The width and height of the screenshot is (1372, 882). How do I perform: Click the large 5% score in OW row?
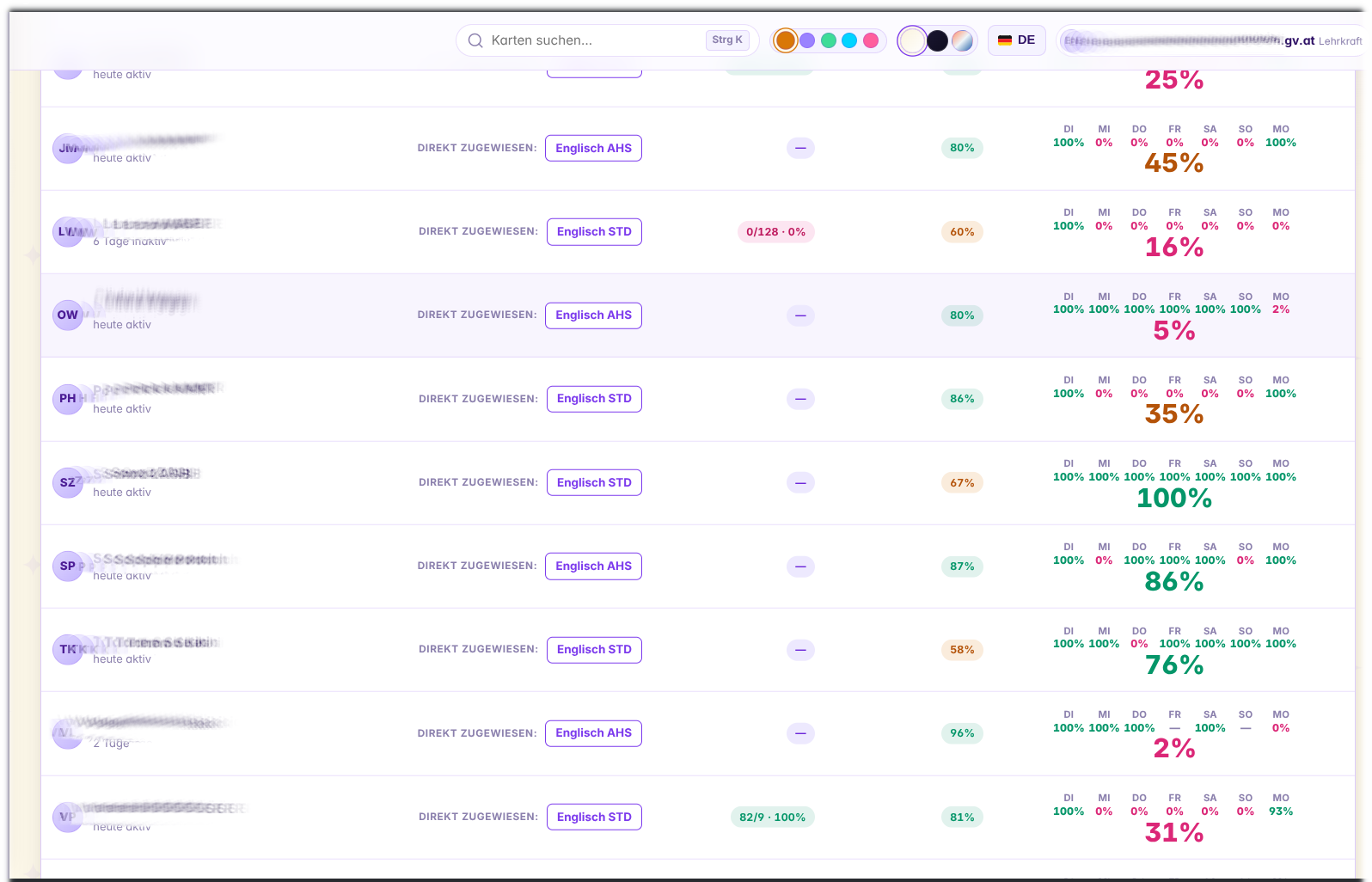[x=1174, y=331]
